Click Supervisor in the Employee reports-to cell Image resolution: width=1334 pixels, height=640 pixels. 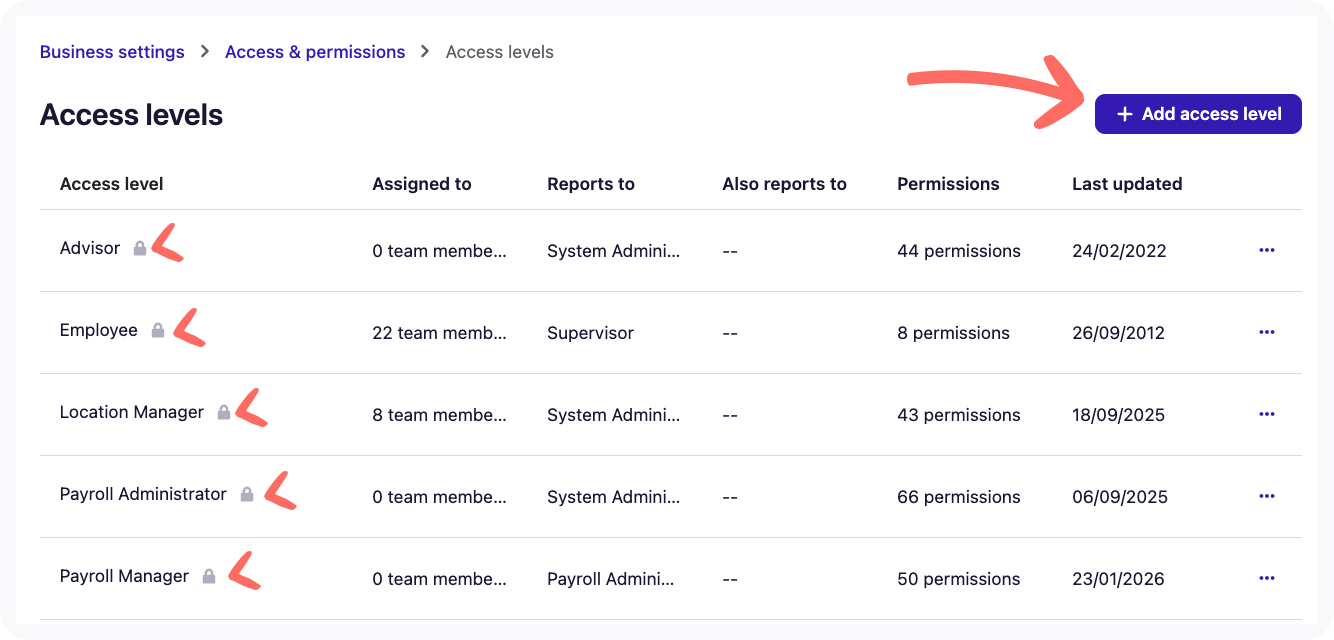(x=590, y=332)
